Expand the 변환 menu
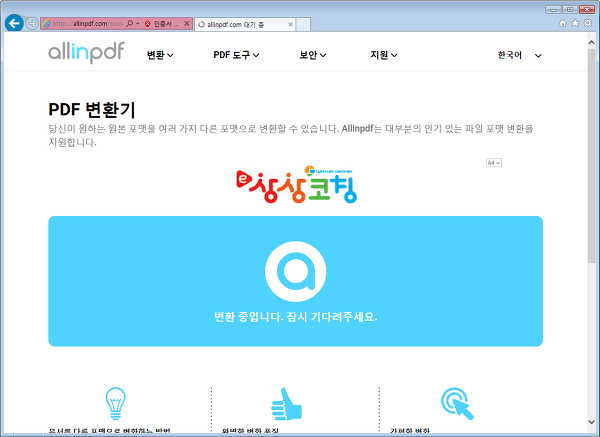 point(160,55)
